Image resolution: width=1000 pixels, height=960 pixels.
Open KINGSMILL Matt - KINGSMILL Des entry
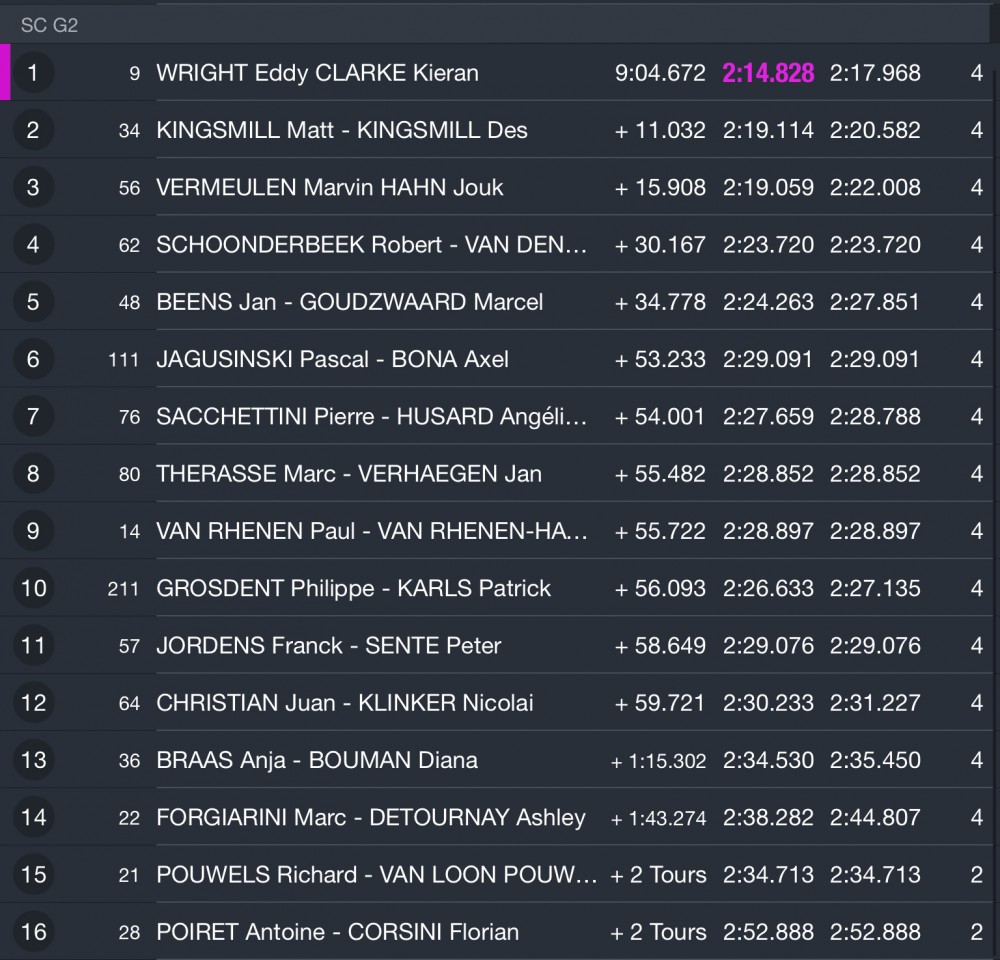[342, 130]
